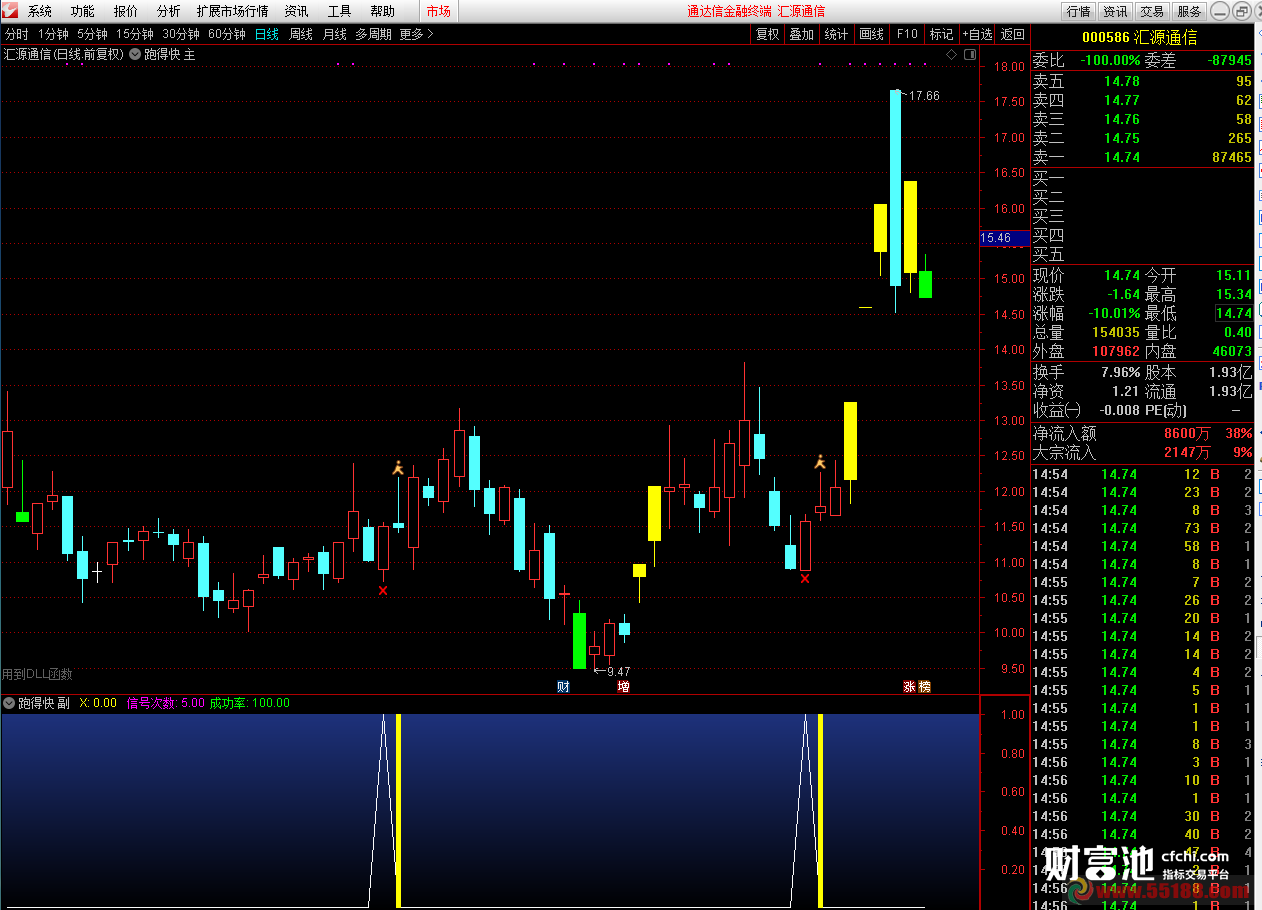Viewport: 1262px width, 910px height.
Task: Select the 1分钟 period
Action: (53, 34)
